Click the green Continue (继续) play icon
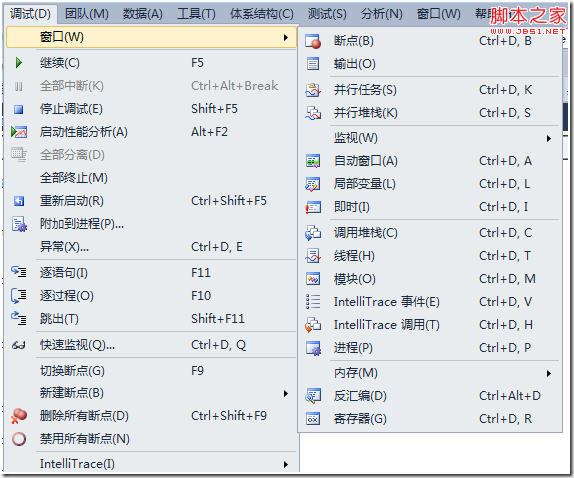 tap(19, 63)
